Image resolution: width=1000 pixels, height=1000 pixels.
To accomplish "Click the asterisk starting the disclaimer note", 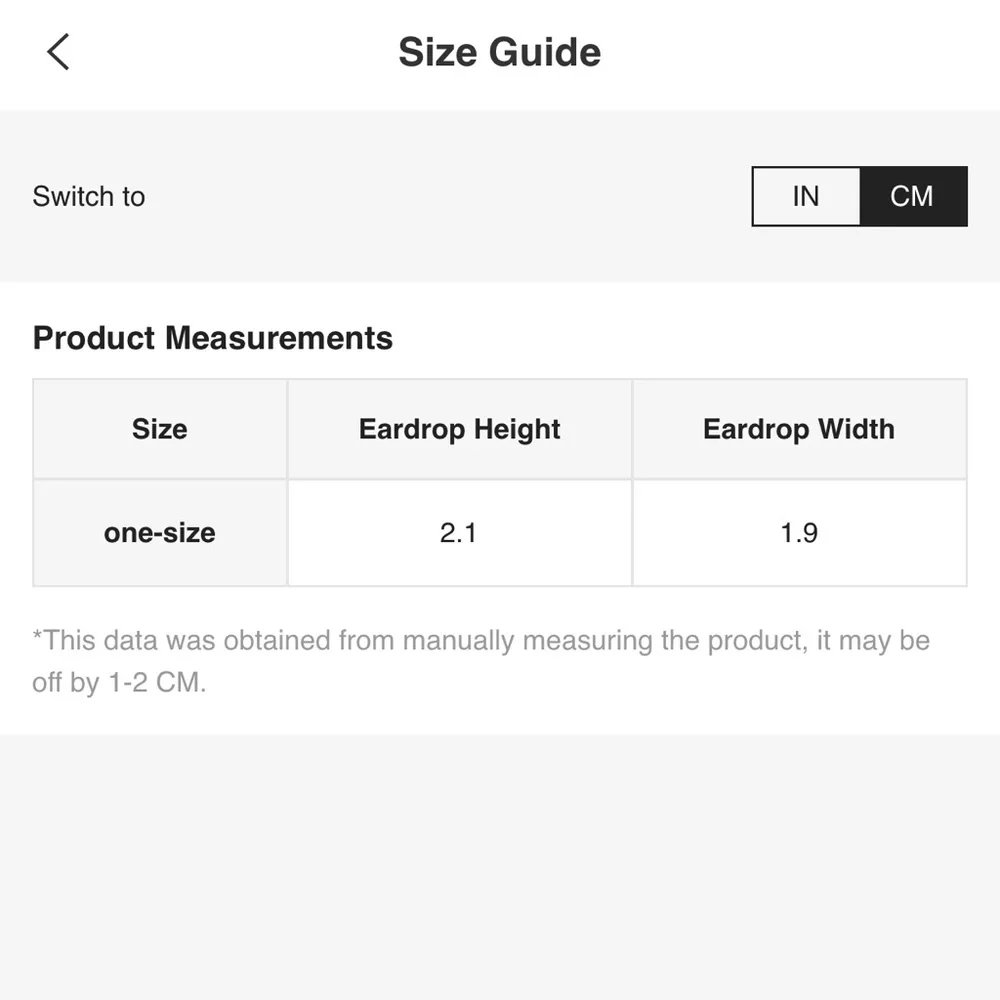I will coord(38,637).
